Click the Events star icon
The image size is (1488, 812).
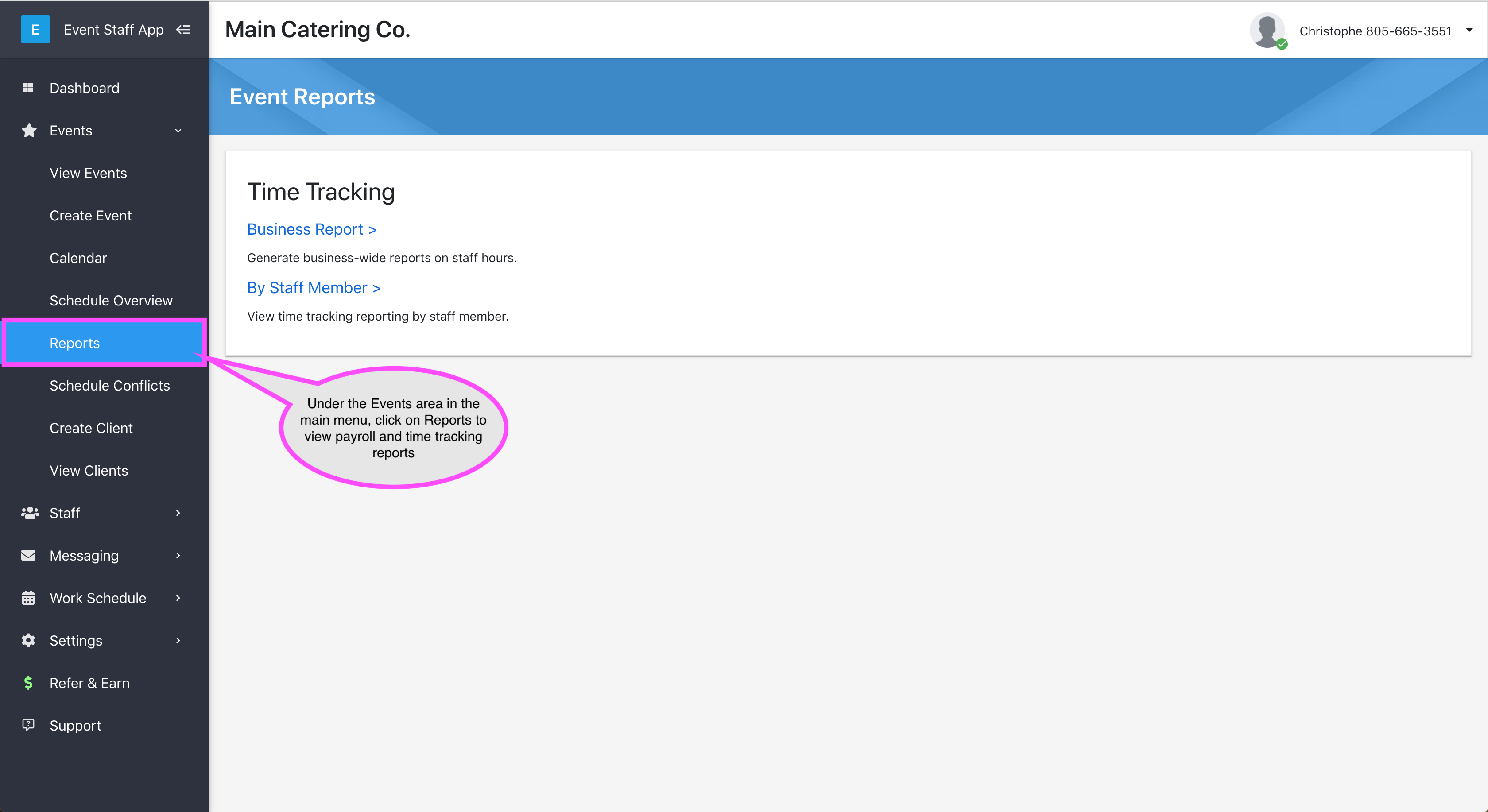(x=29, y=131)
